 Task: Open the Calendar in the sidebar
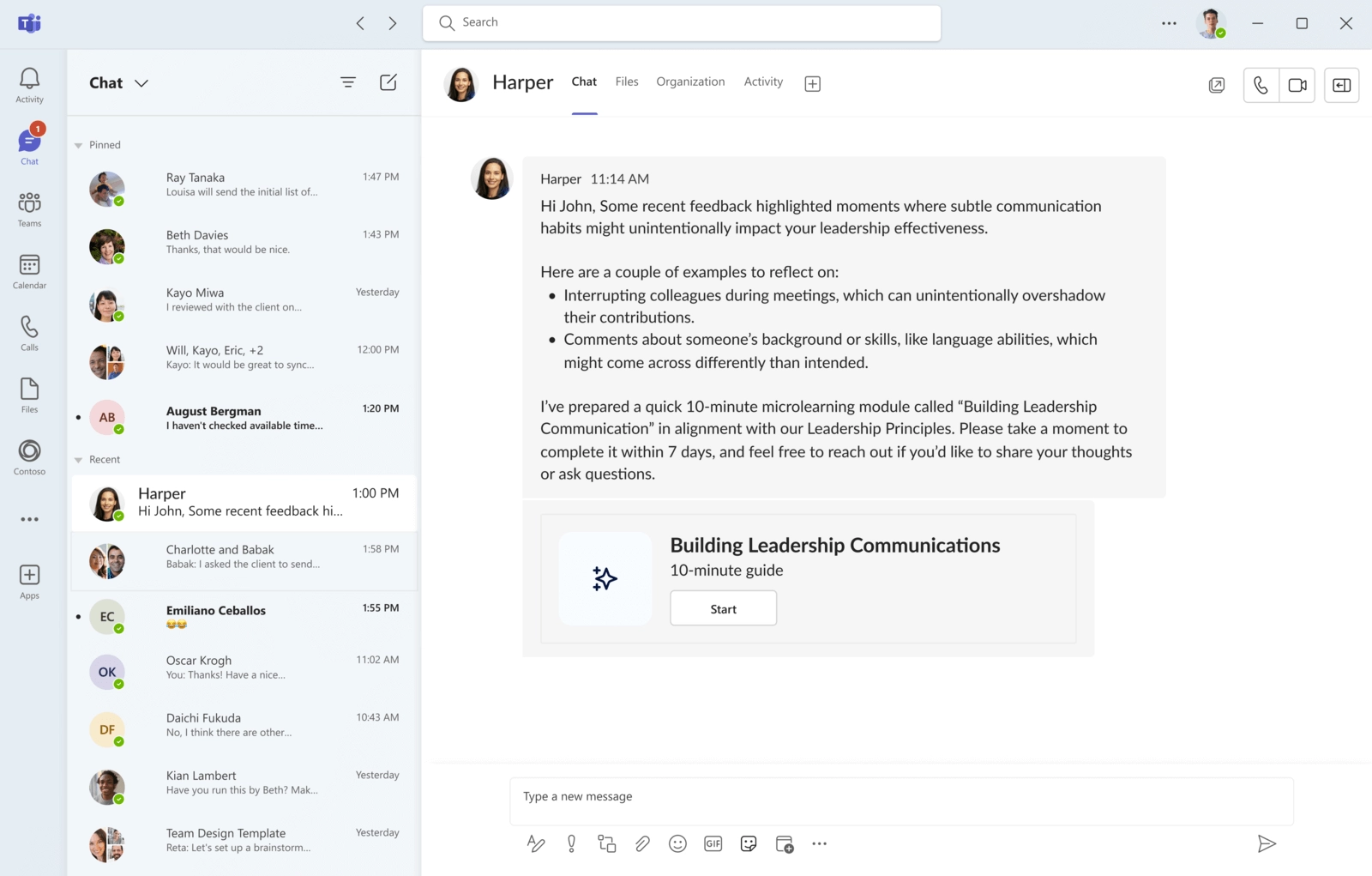tap(29, 271)
